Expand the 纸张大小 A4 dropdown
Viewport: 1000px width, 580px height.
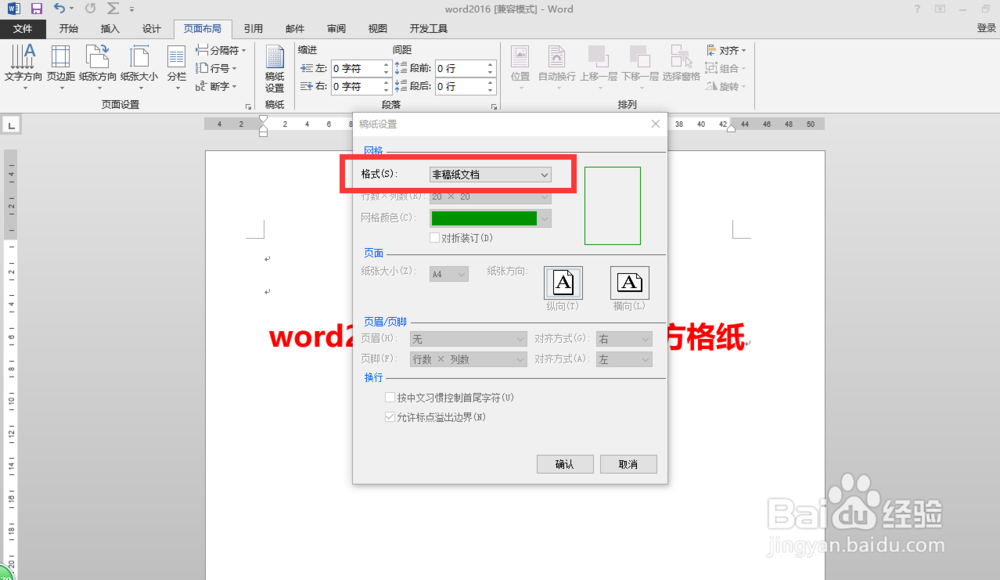pos(462,274)
